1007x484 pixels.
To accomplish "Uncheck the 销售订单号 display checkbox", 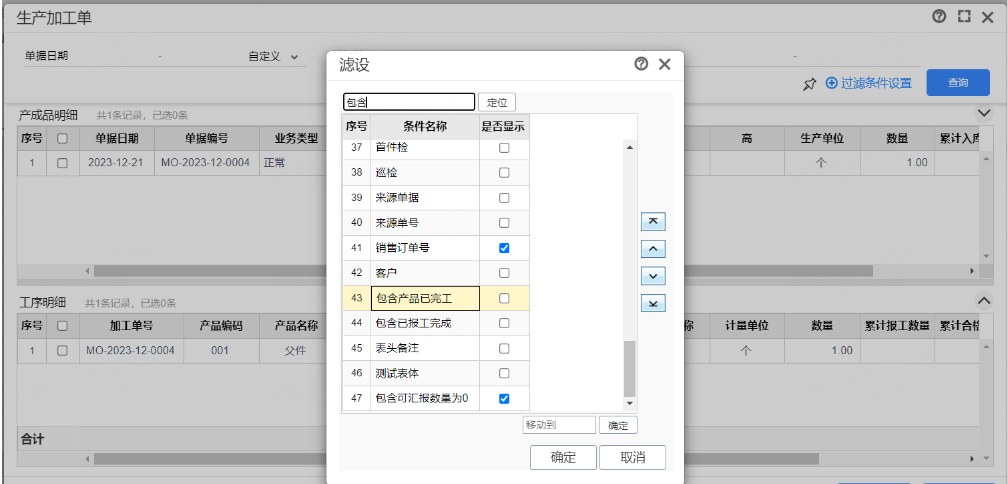I will 504,248.
